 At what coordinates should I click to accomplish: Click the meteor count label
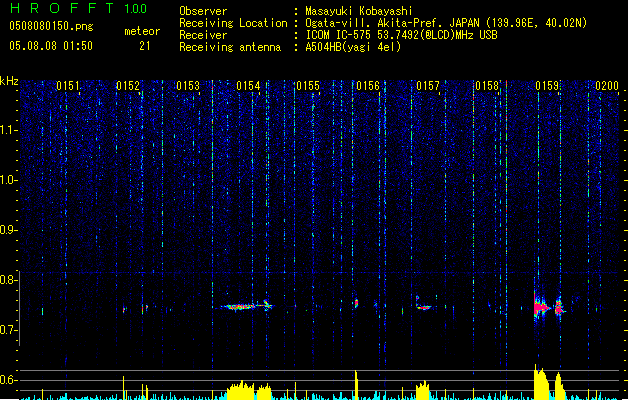142,31
